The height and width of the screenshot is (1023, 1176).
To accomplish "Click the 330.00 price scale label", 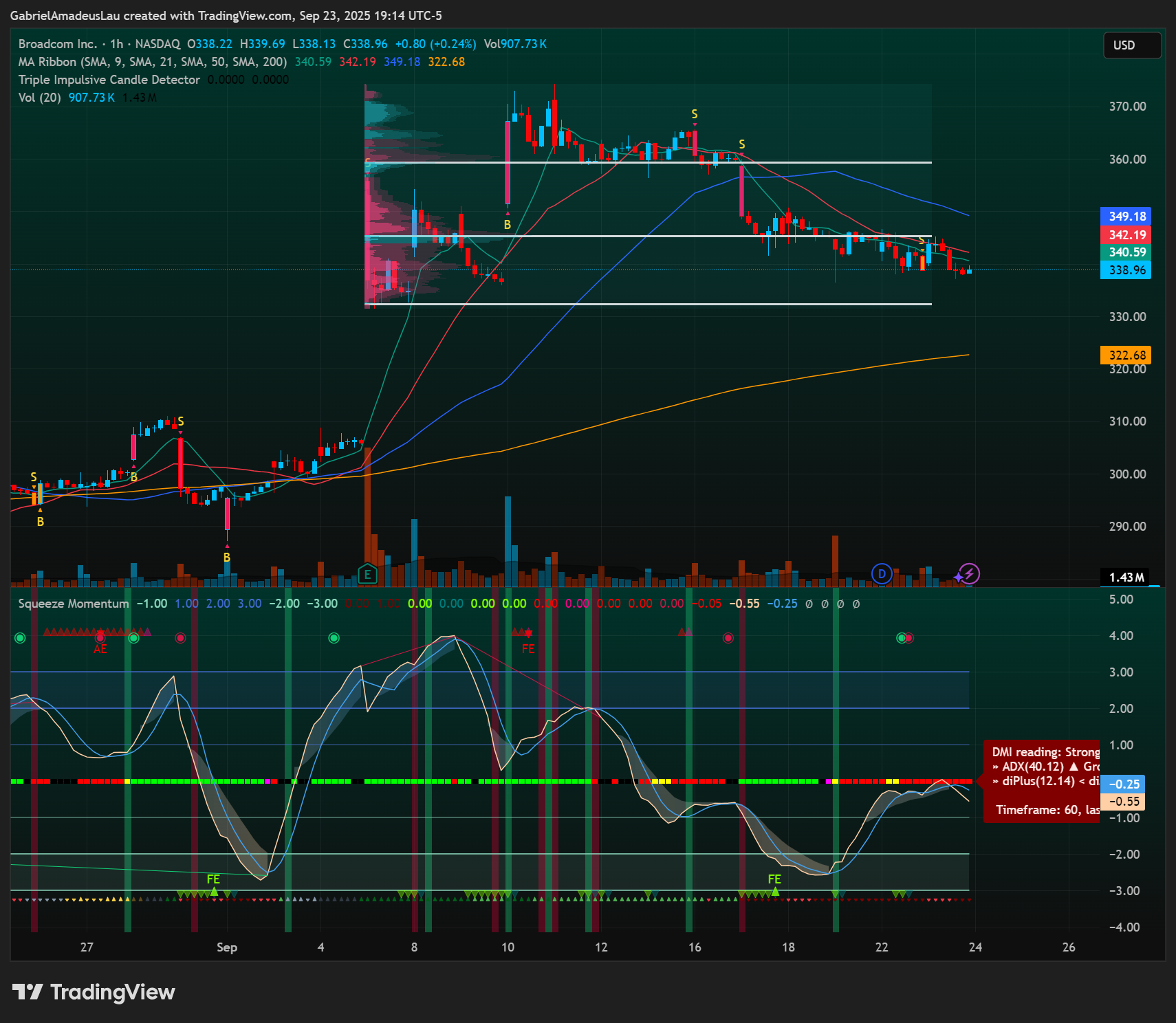I will (1128, 317).
